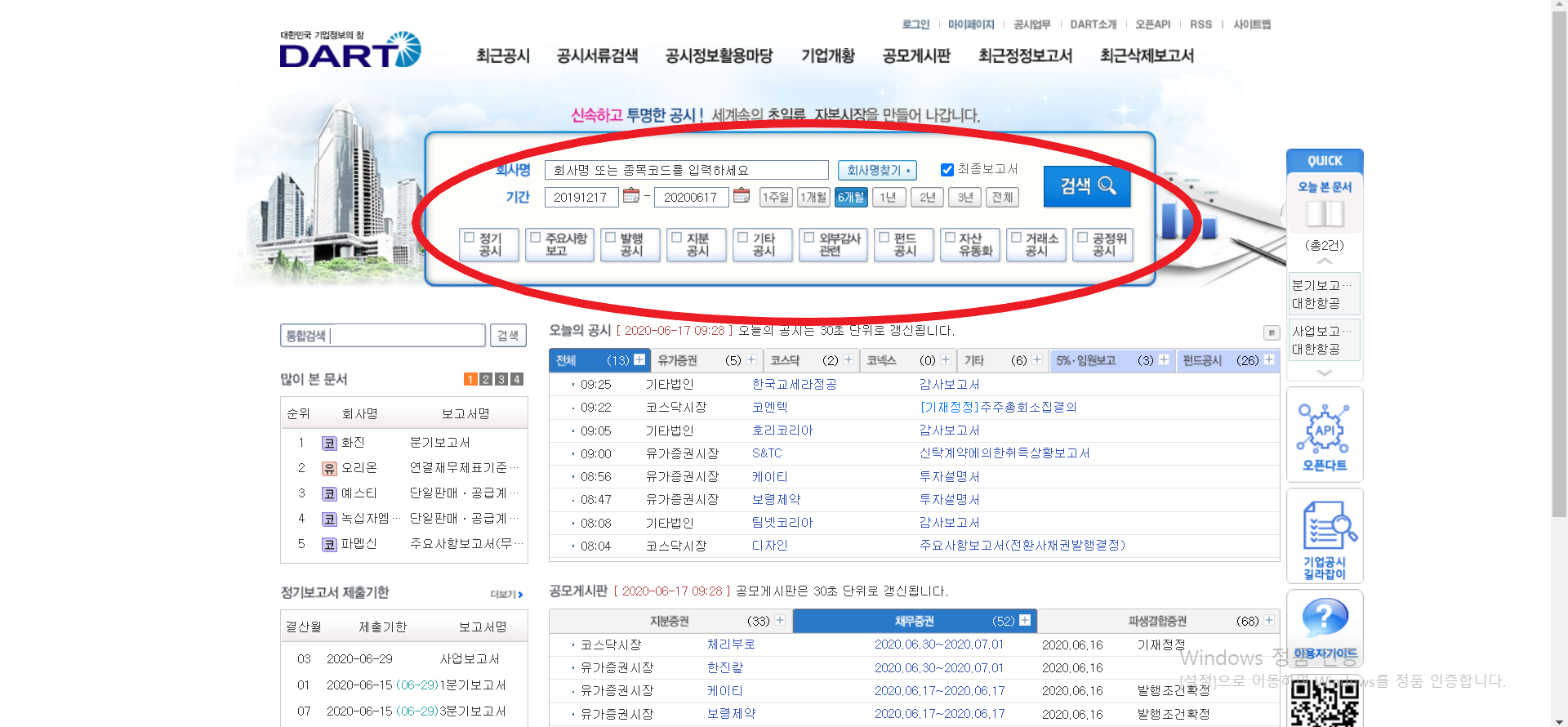Expand the 채무증권 (52) plus icon

(1025, 620)
